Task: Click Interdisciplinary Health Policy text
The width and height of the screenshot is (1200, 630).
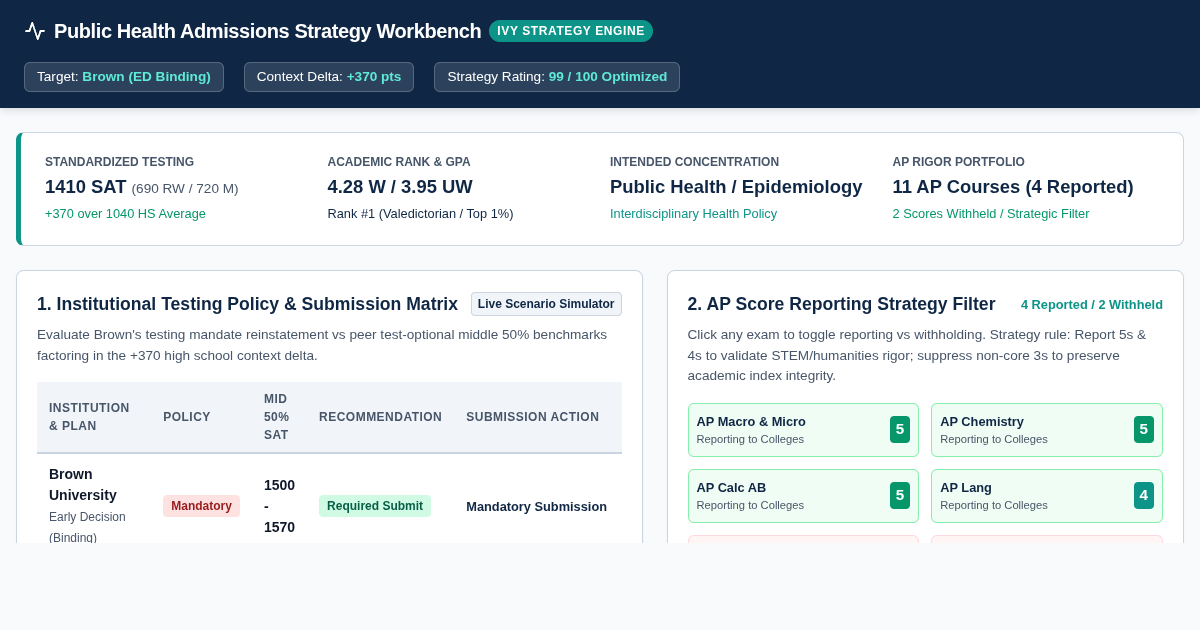Action: [x=693, y=214]
